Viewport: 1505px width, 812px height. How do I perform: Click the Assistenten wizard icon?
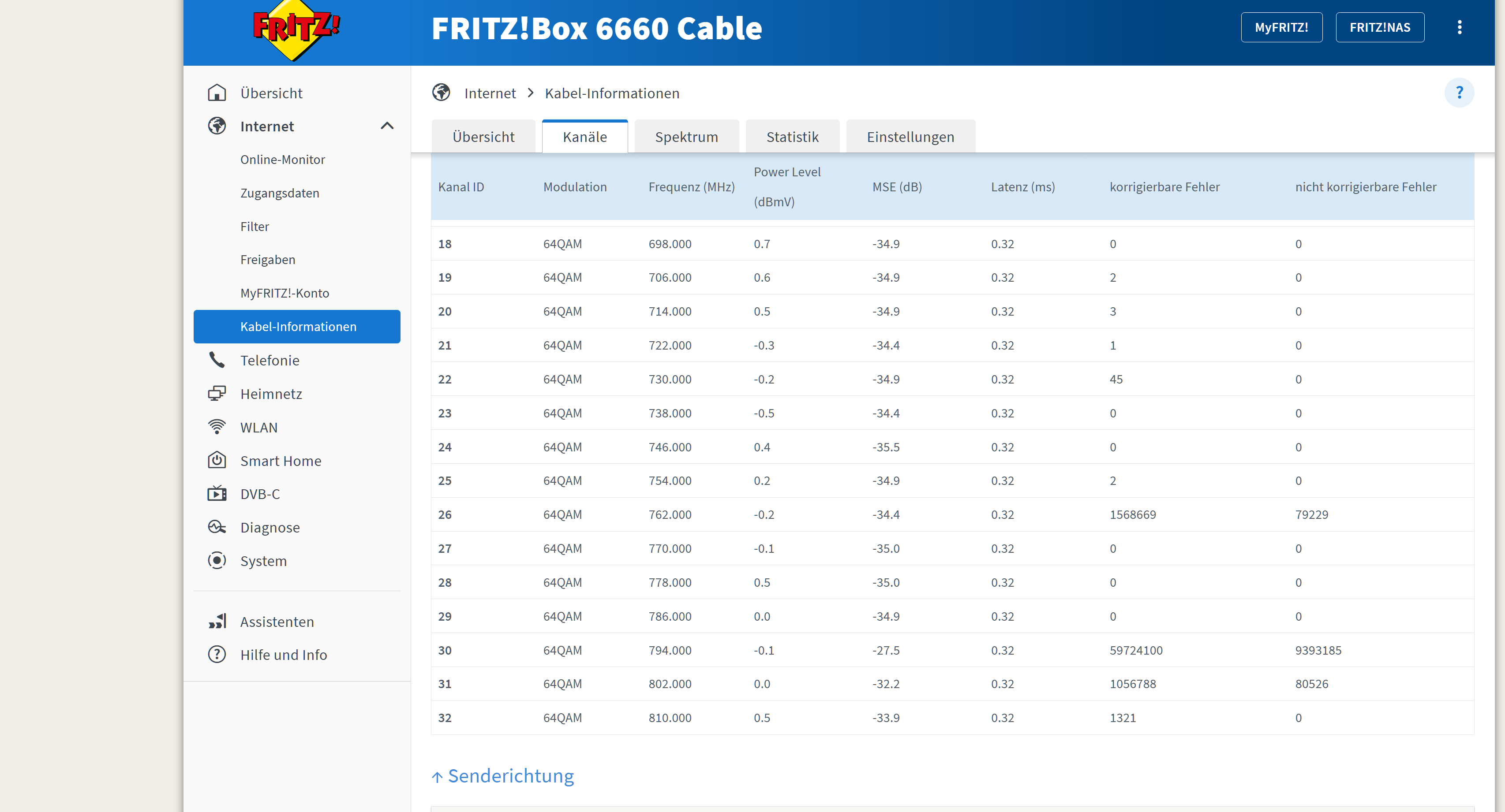(x=217, y=622)
